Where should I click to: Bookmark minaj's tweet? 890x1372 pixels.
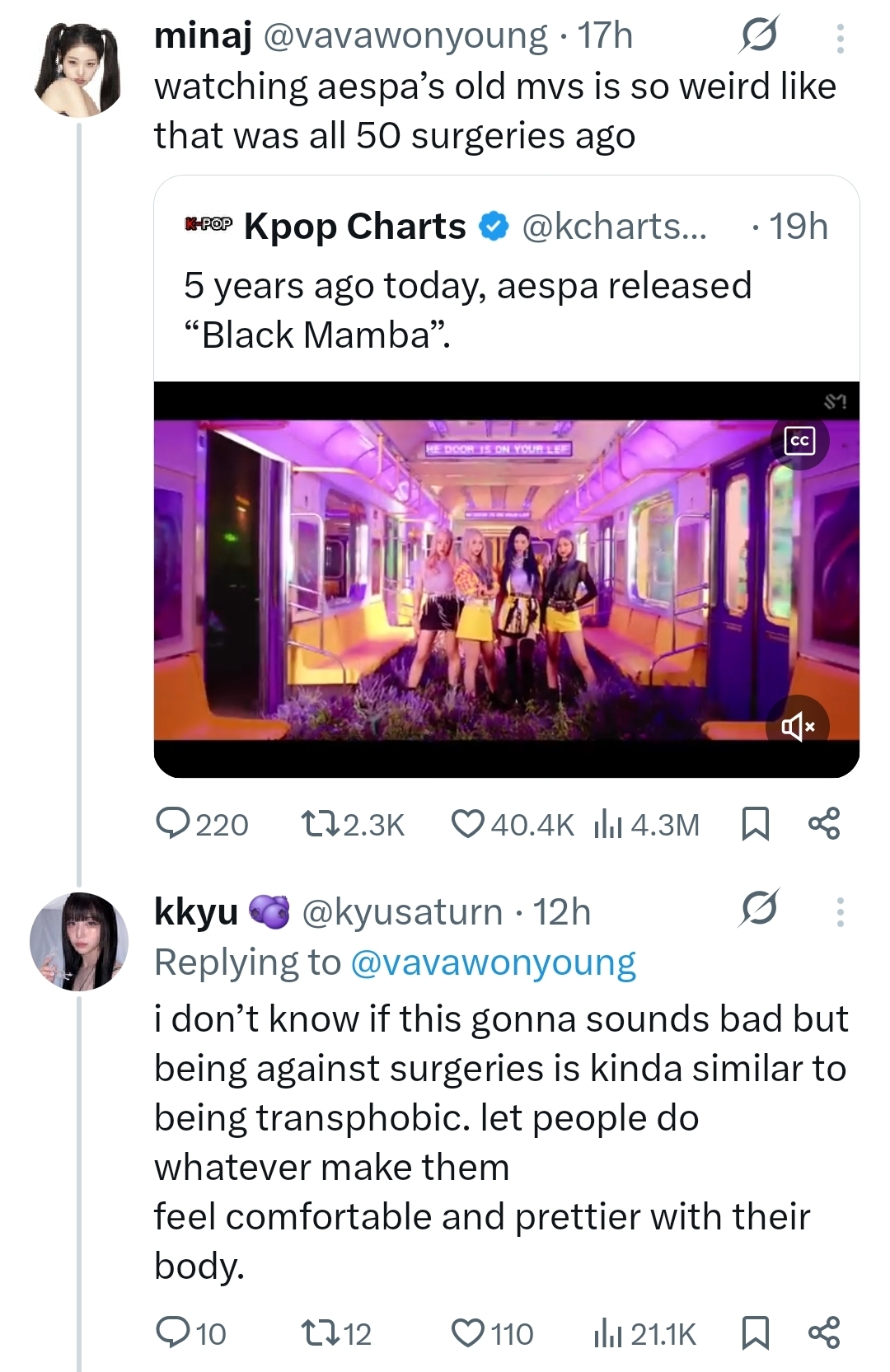755,824
